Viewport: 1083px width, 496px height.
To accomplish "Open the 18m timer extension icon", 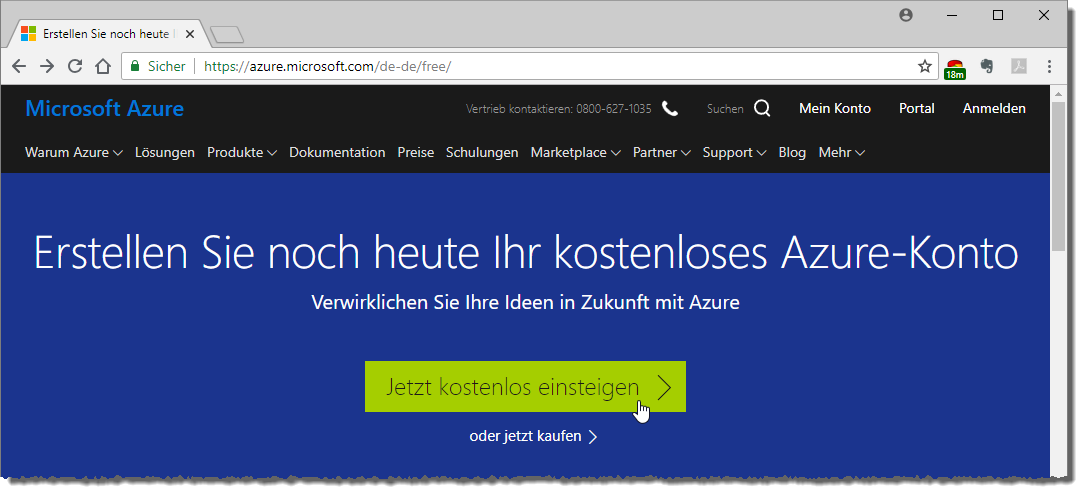I will [x=955, y=68].
